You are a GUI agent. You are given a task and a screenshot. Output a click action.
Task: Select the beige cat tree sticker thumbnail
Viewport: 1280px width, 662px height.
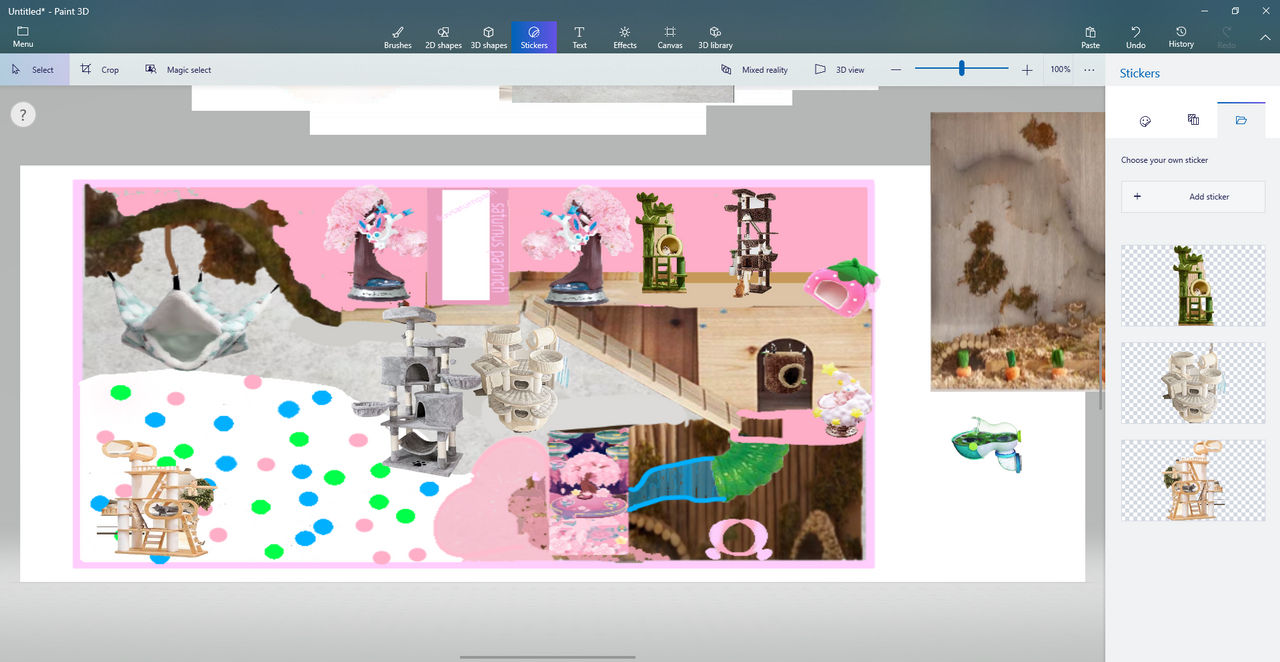click(x=1193, y=383)
